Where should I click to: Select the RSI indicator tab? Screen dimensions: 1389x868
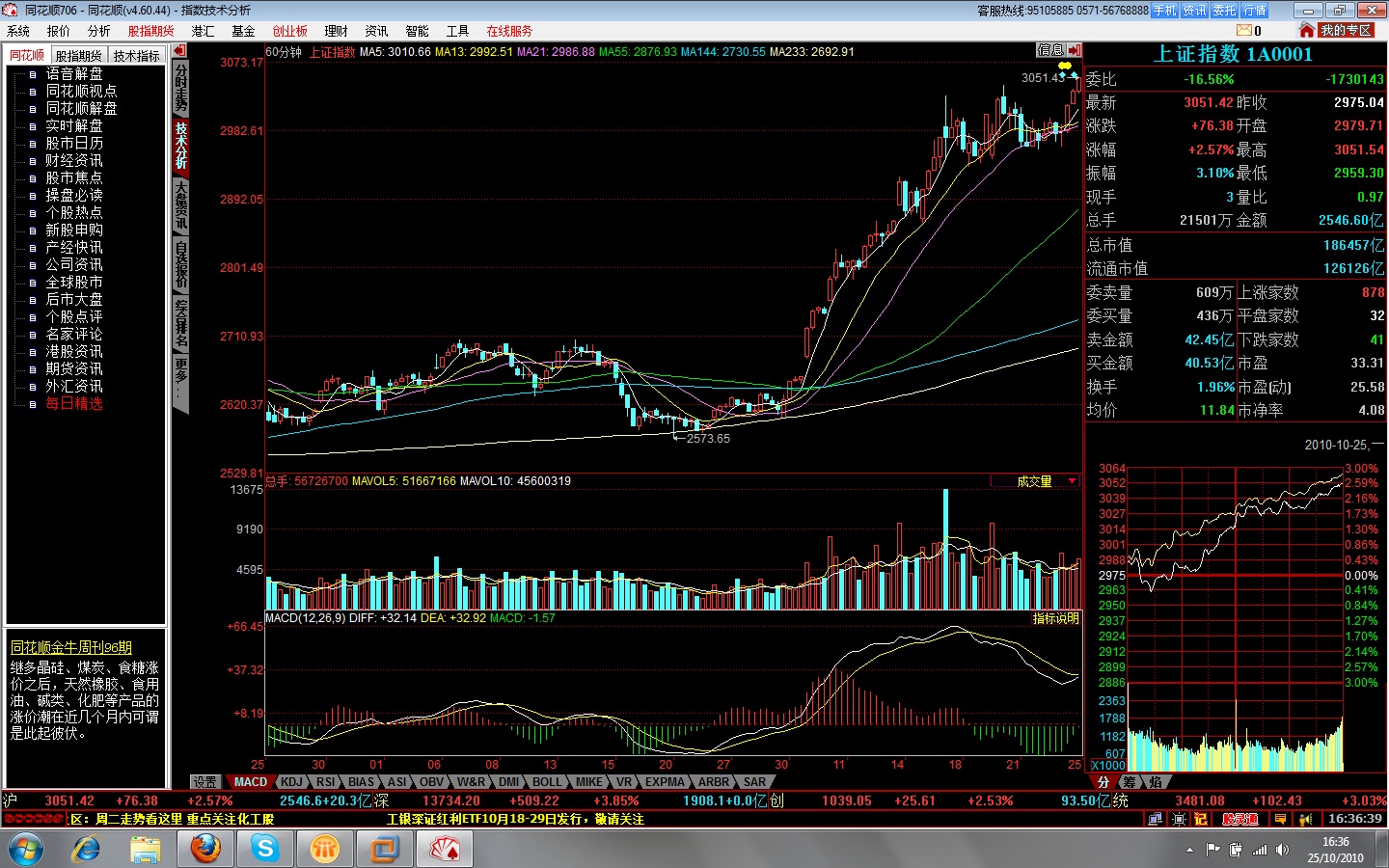(326, 782)
